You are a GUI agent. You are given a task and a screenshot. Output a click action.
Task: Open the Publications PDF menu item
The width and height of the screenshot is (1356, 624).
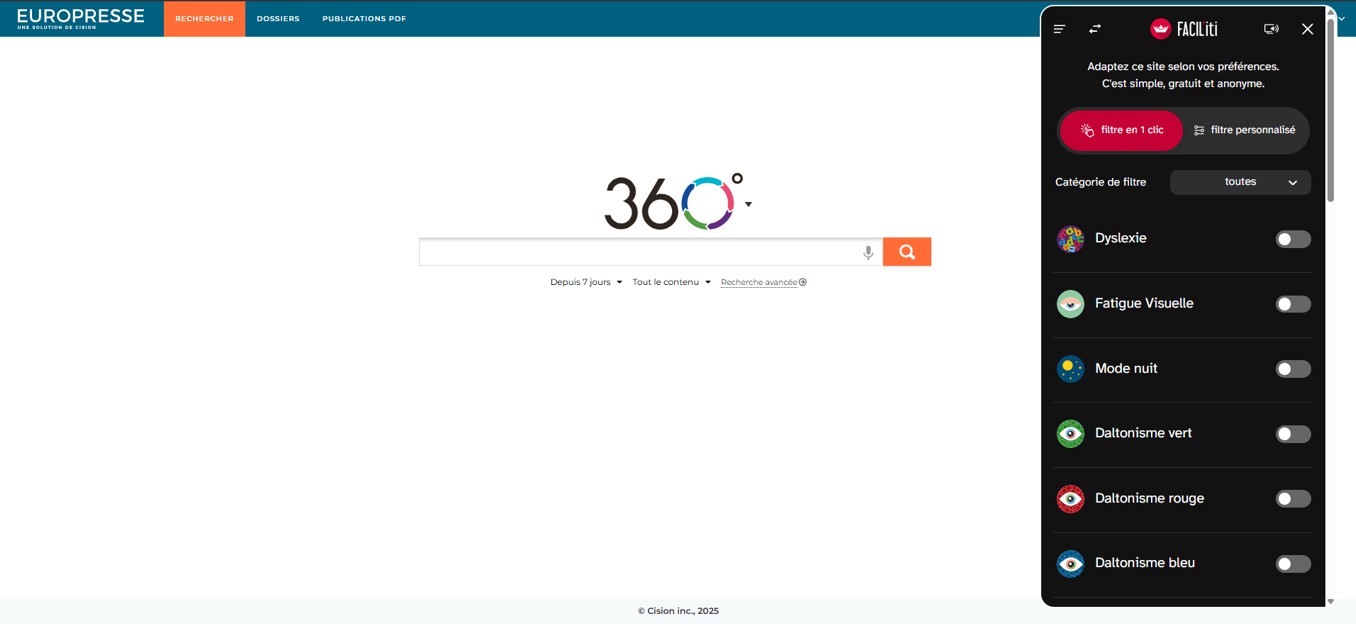click(364, 19)
